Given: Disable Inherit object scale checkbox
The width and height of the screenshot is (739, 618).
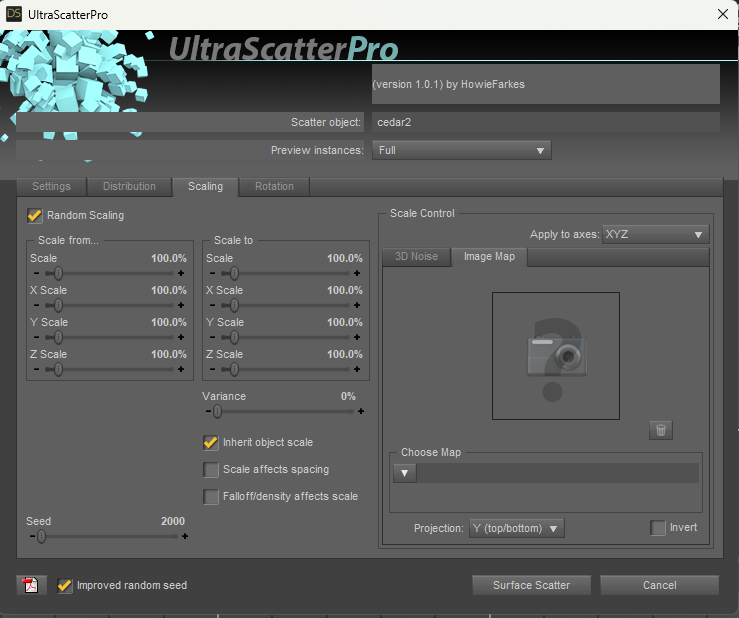Looking at the screenshot, I should pos(211,443).
